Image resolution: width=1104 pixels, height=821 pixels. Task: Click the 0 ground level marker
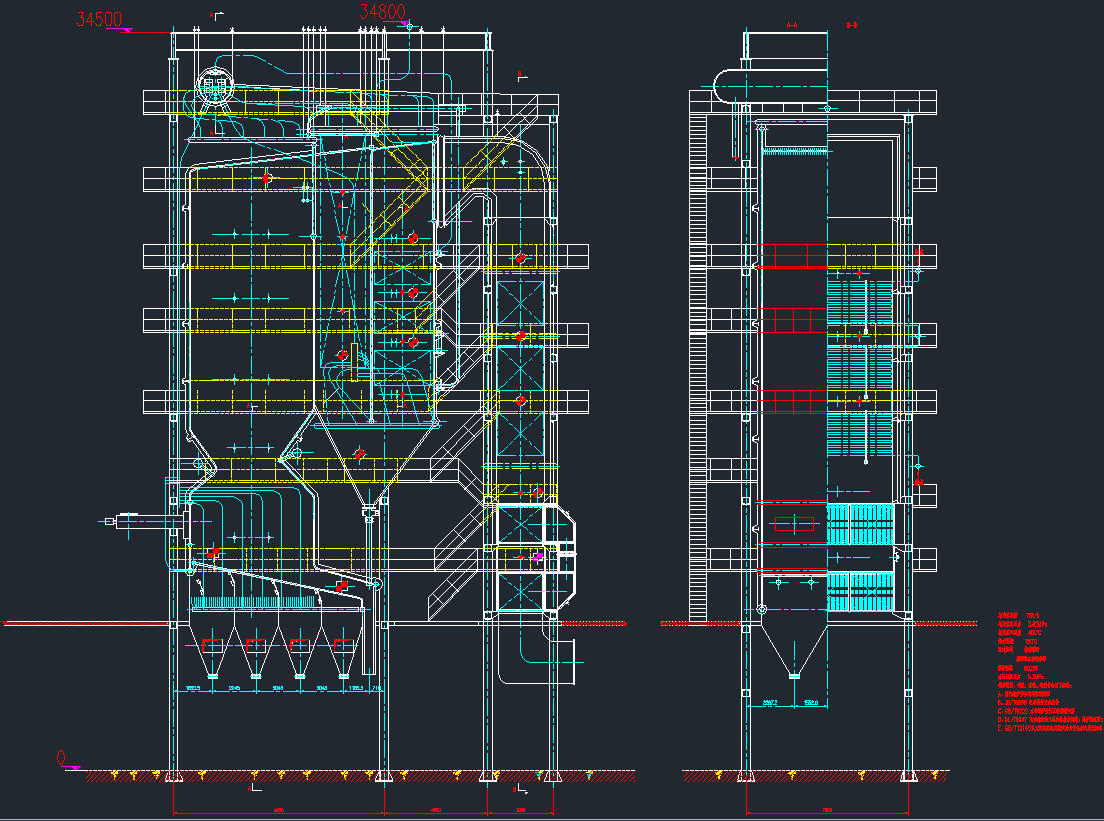click(x=61, y=757)
